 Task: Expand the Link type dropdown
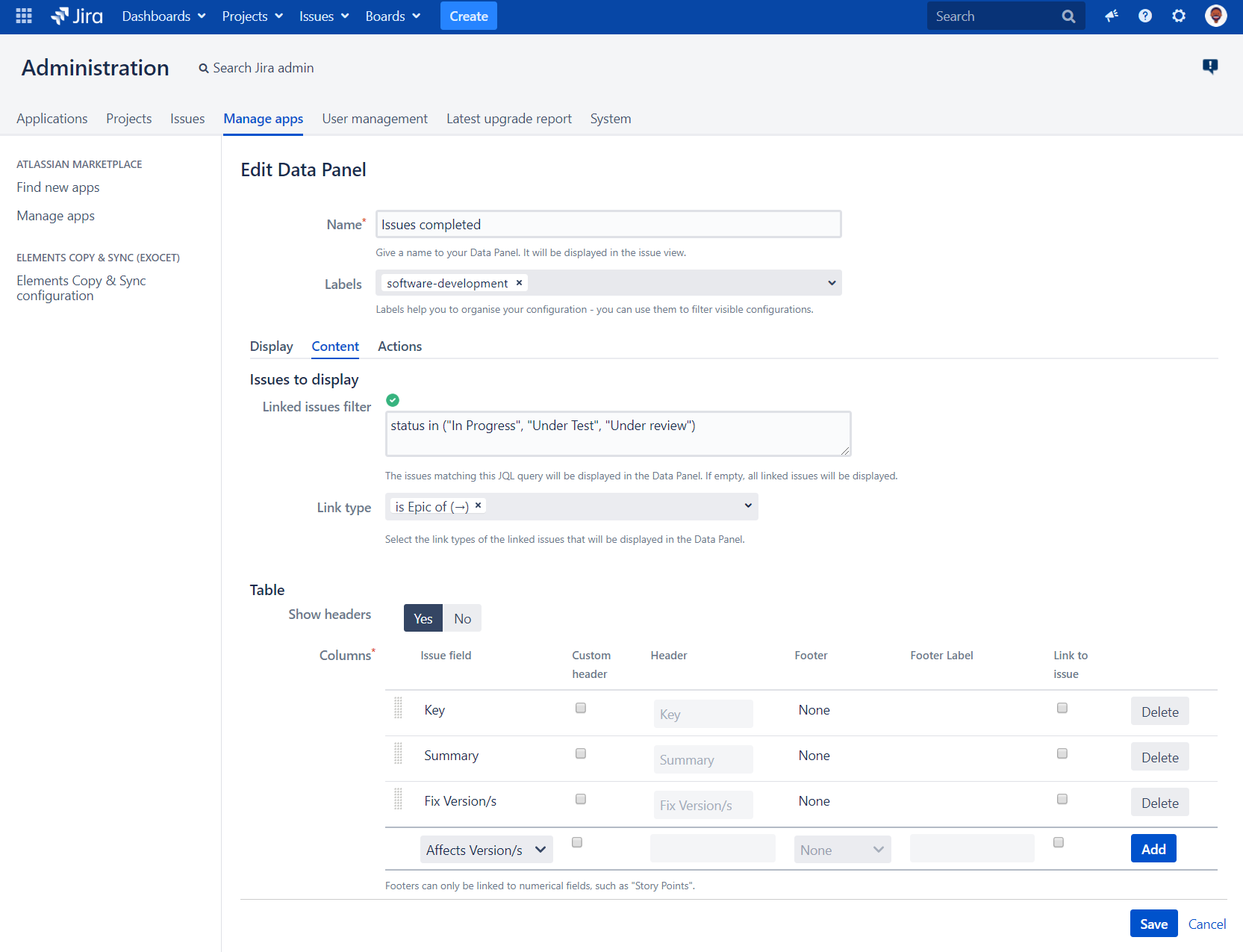pos(747,506)
